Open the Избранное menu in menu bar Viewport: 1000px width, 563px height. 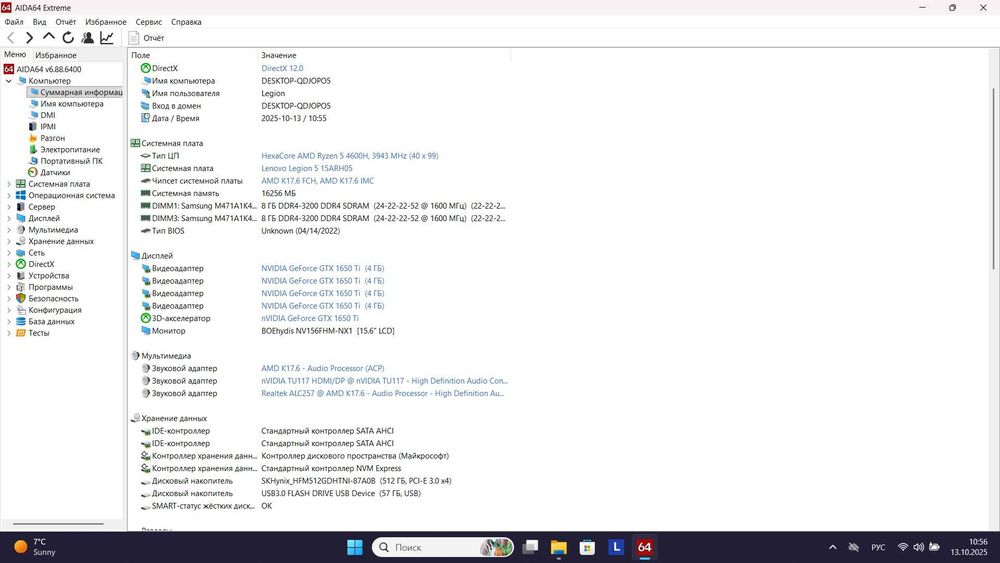(106, 22)
